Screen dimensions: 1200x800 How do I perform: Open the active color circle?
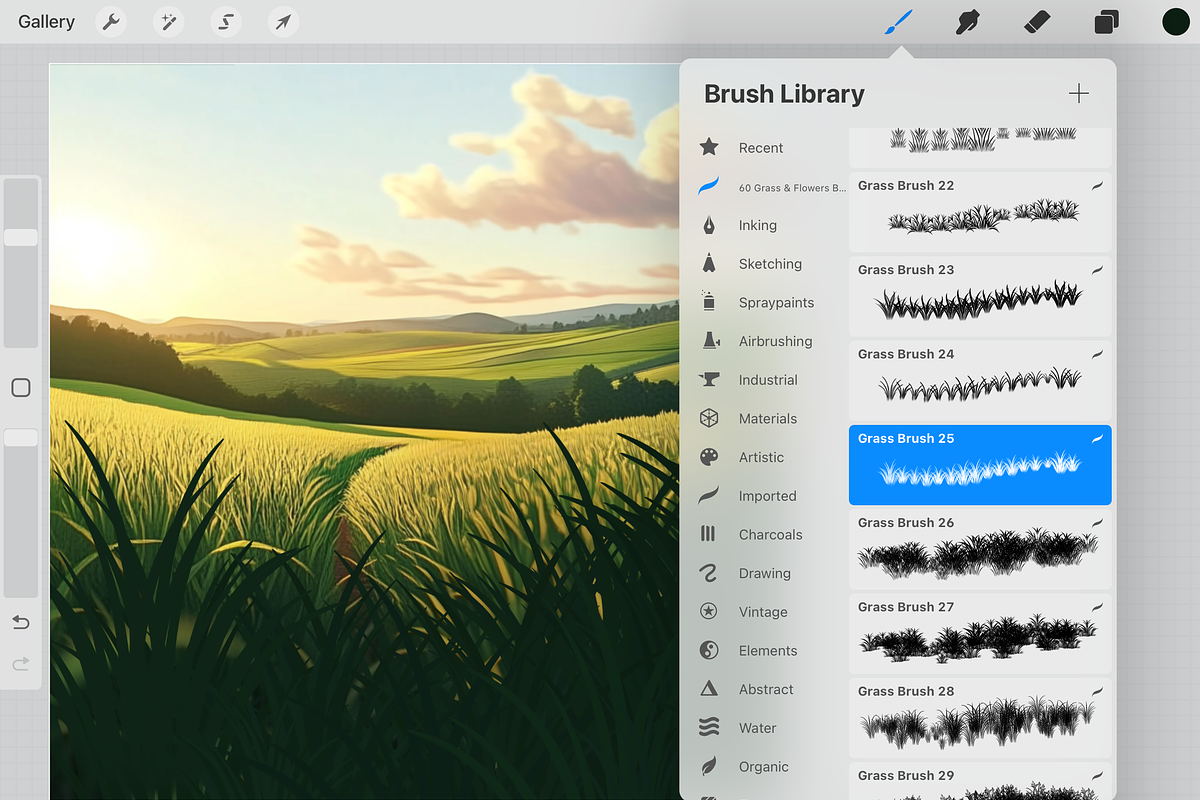(x=1175, y=22)
